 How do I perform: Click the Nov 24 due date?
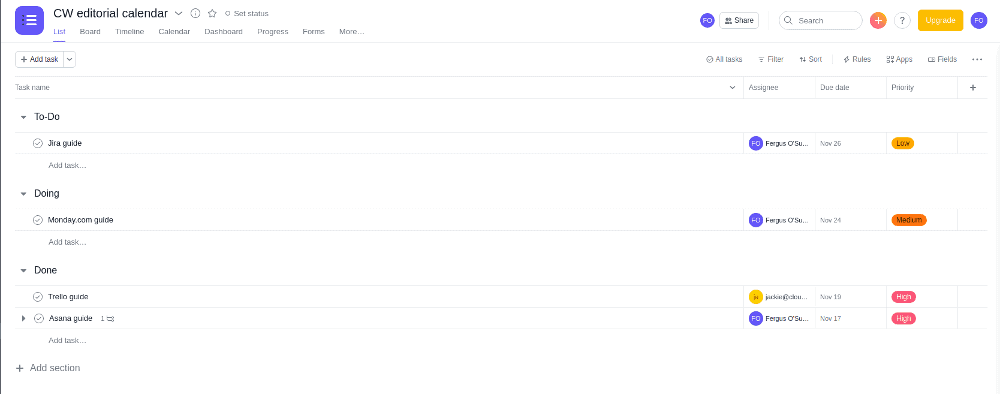831,220
